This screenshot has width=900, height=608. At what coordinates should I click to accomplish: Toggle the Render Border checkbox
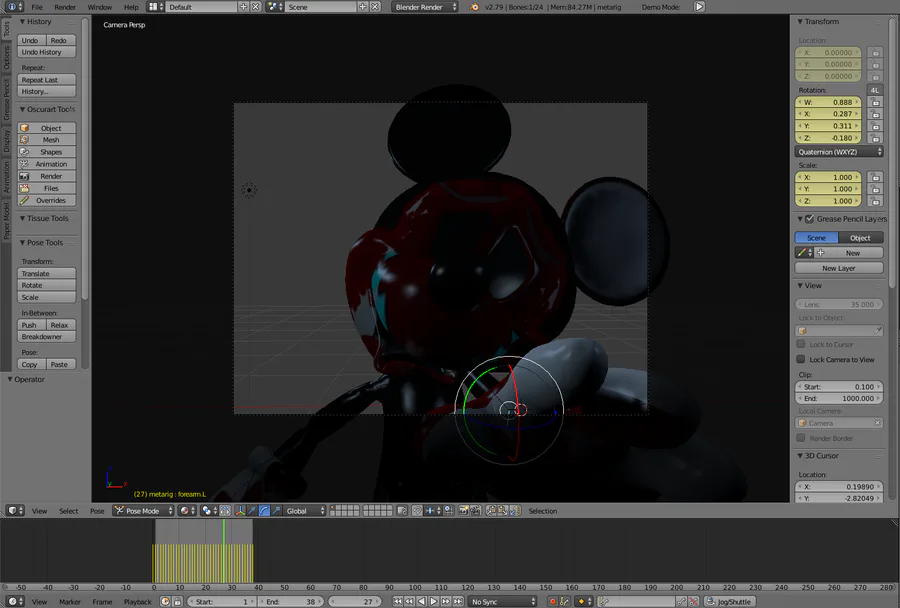click(x=801, y=438)
